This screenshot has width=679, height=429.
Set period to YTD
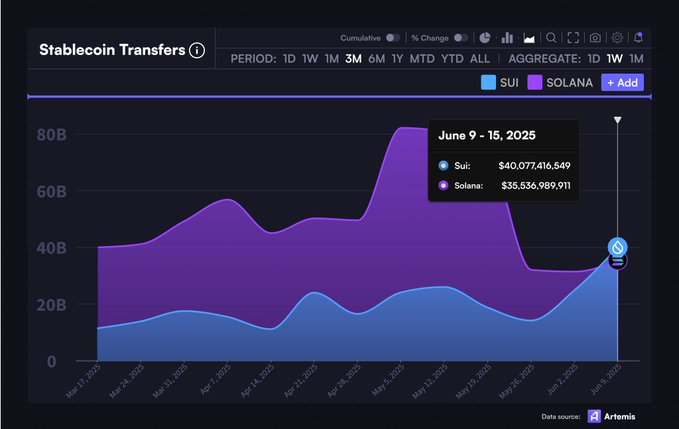click(x=453, y=59)
